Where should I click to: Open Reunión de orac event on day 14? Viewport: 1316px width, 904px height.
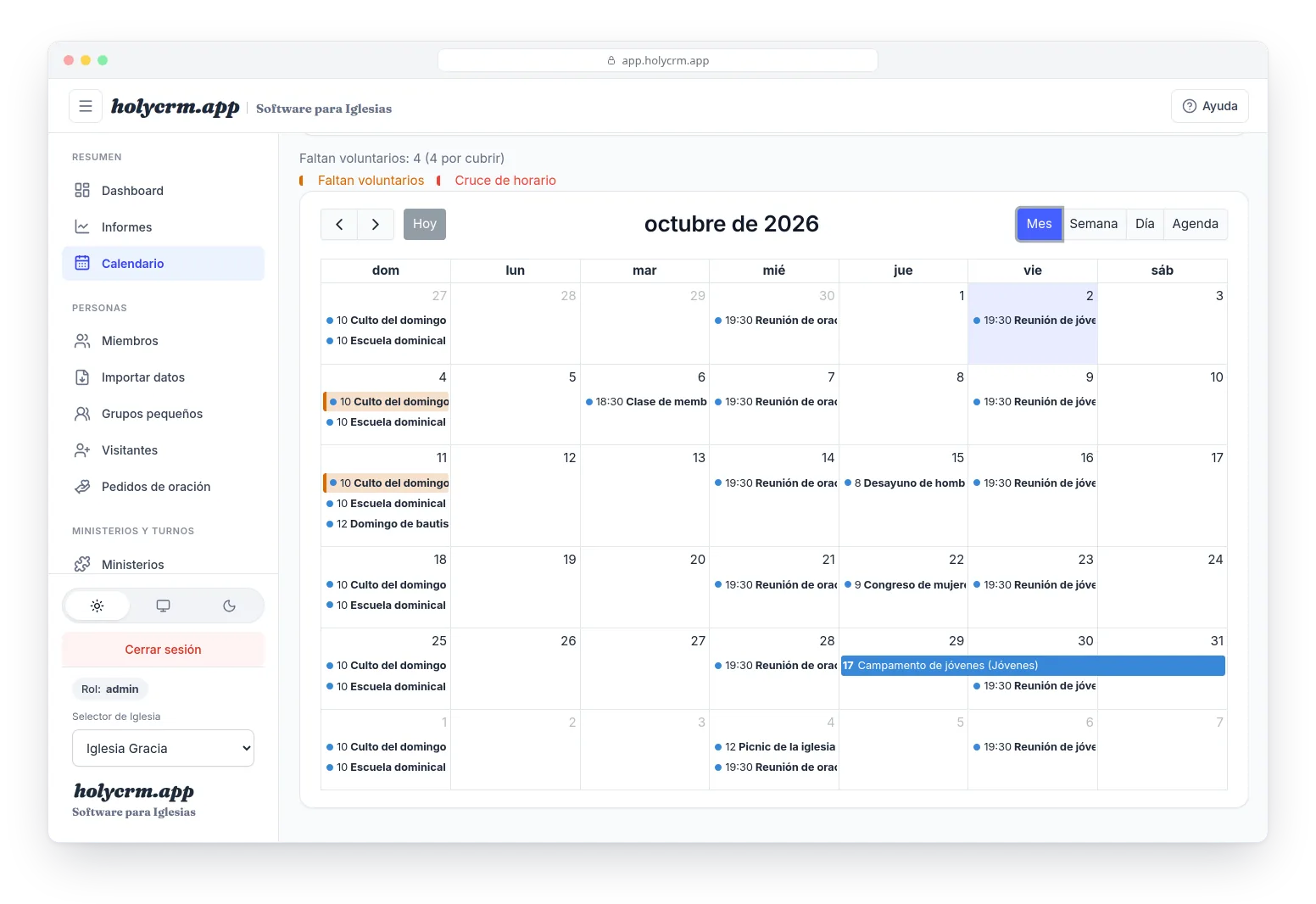click(774, 483)
